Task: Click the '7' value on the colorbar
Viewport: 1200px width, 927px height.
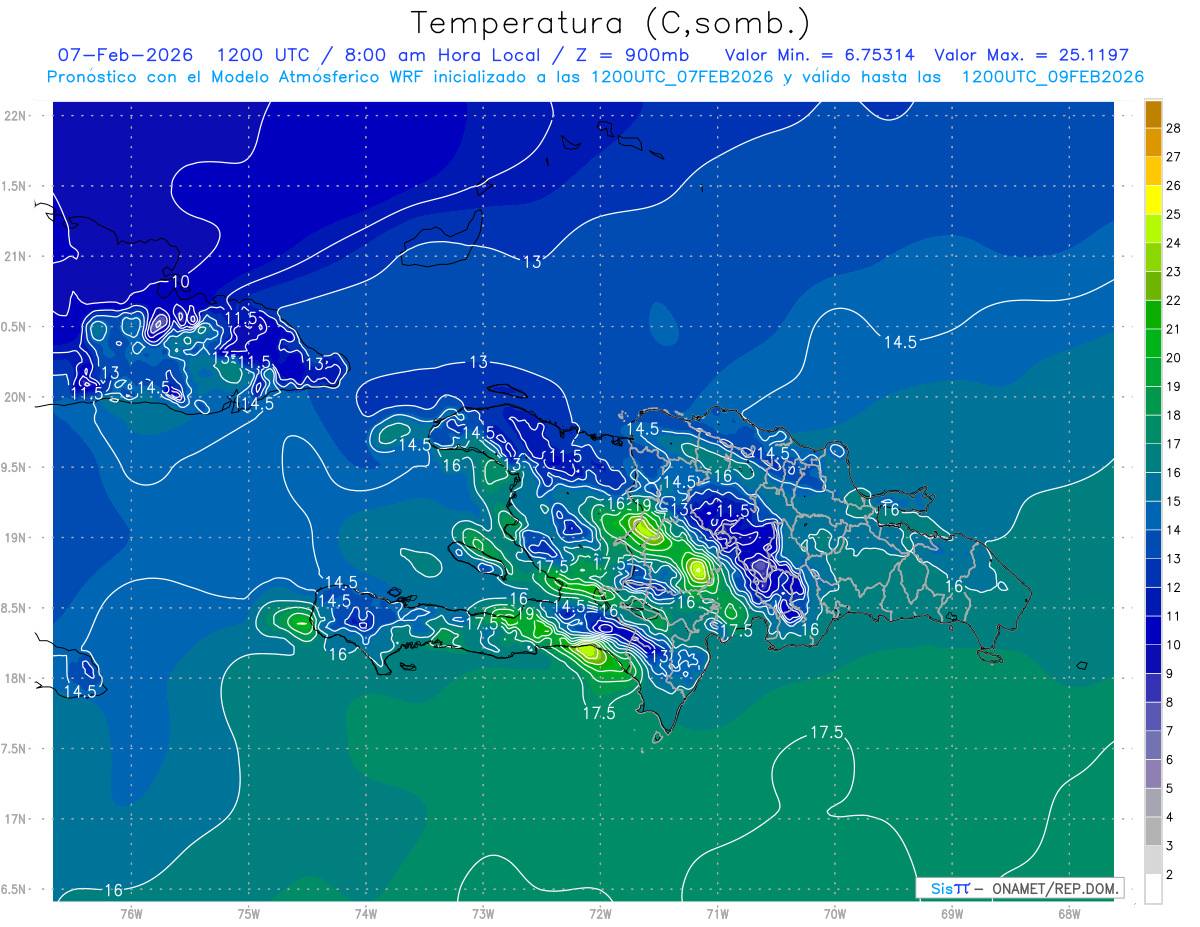Action: pyautogui.click(x=1170, y=731)
